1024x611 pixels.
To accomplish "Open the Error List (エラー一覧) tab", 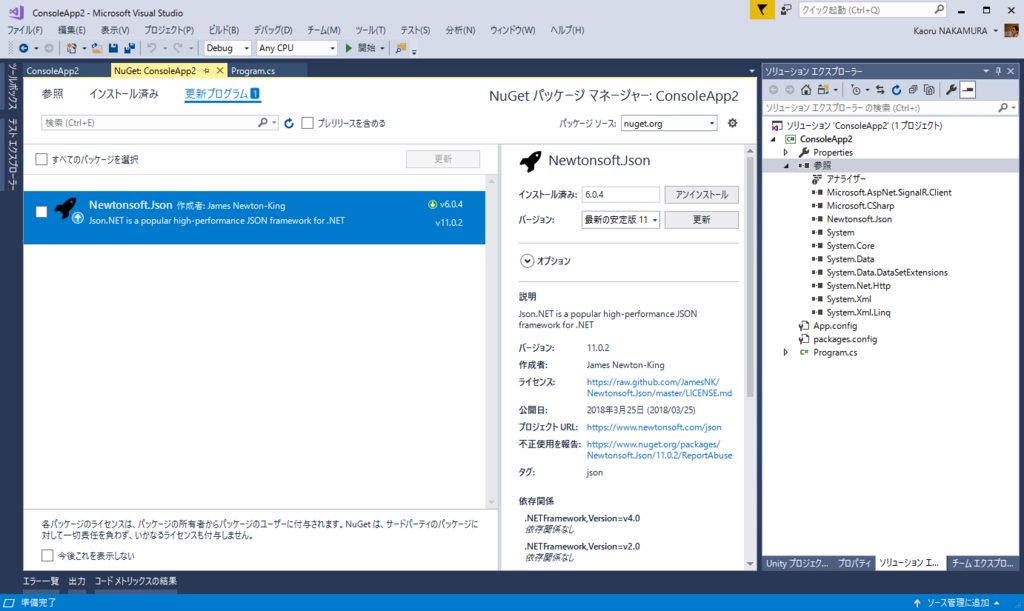I will point(41,581).
